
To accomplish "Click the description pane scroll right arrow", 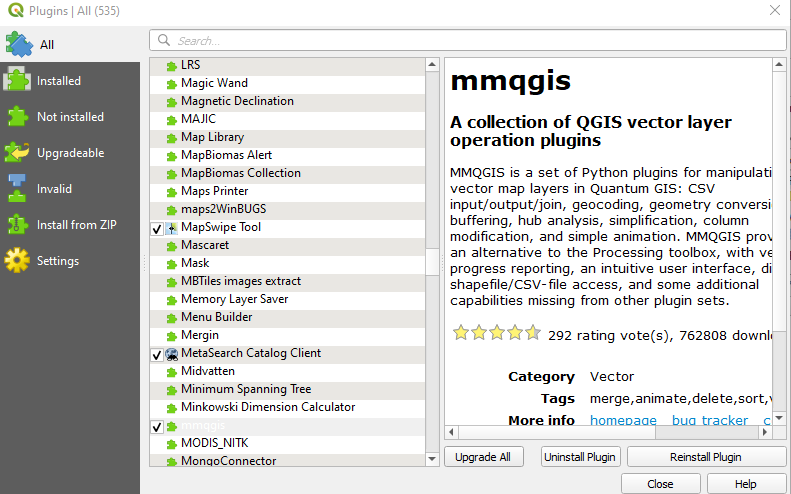I will tap(765, 432).
